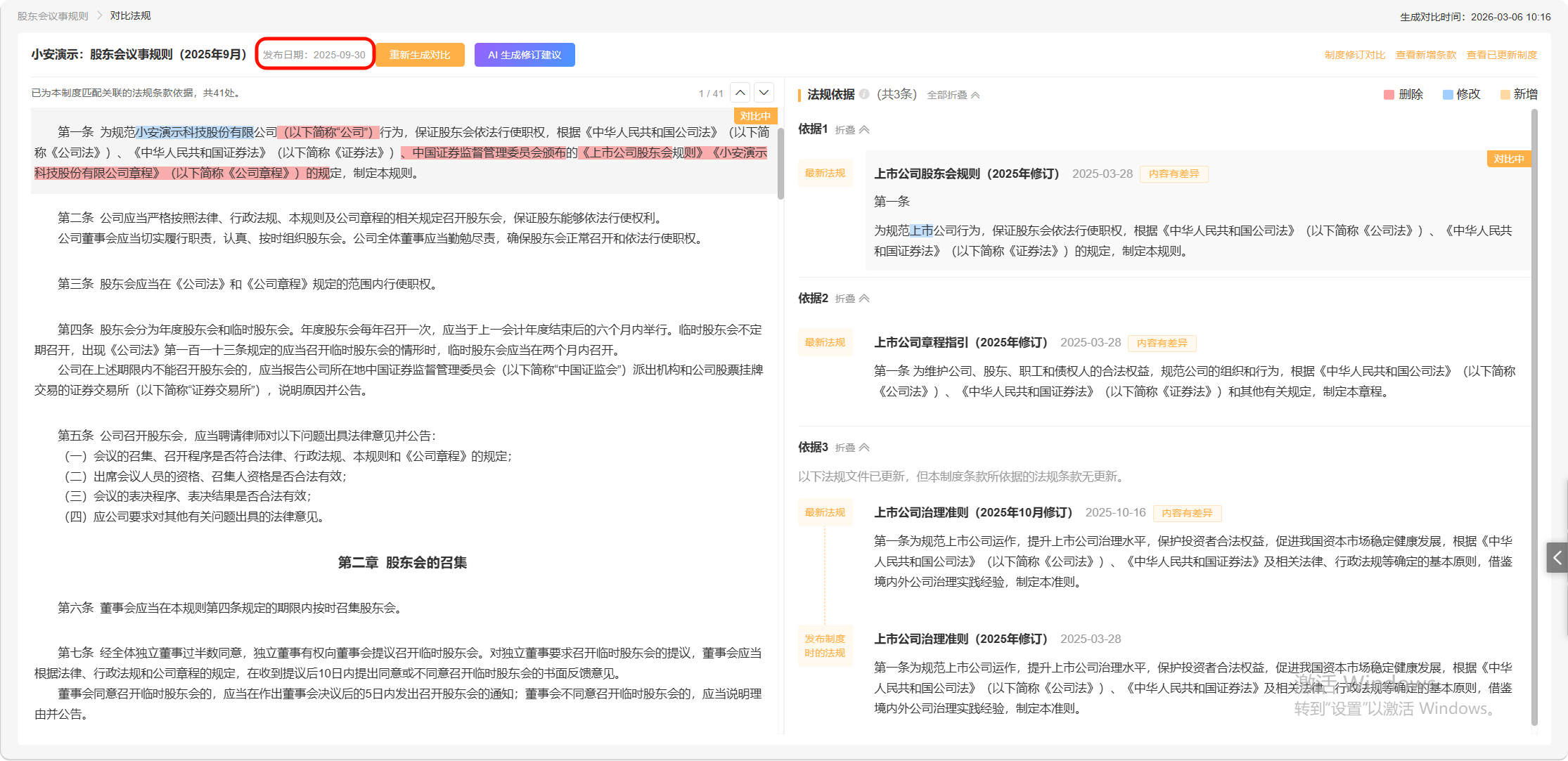The image size is (1568, 761).
Task: Jump to next matched clause with down arrow
Action: [764, 93]
